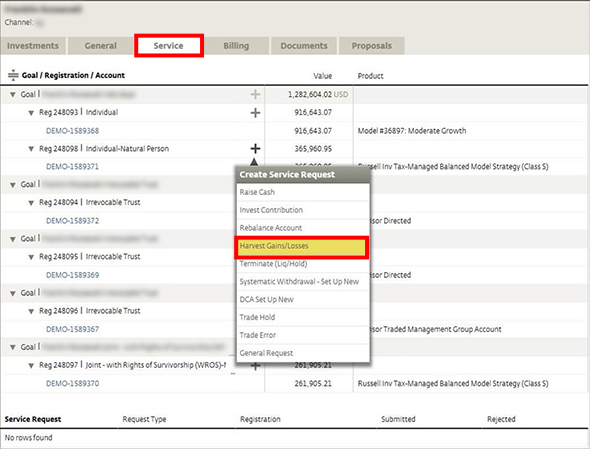Select Harvest Gains/Losses option
The height and width of the screenshot is (449, 590).
pyautogui.click(x=302, y=246)
